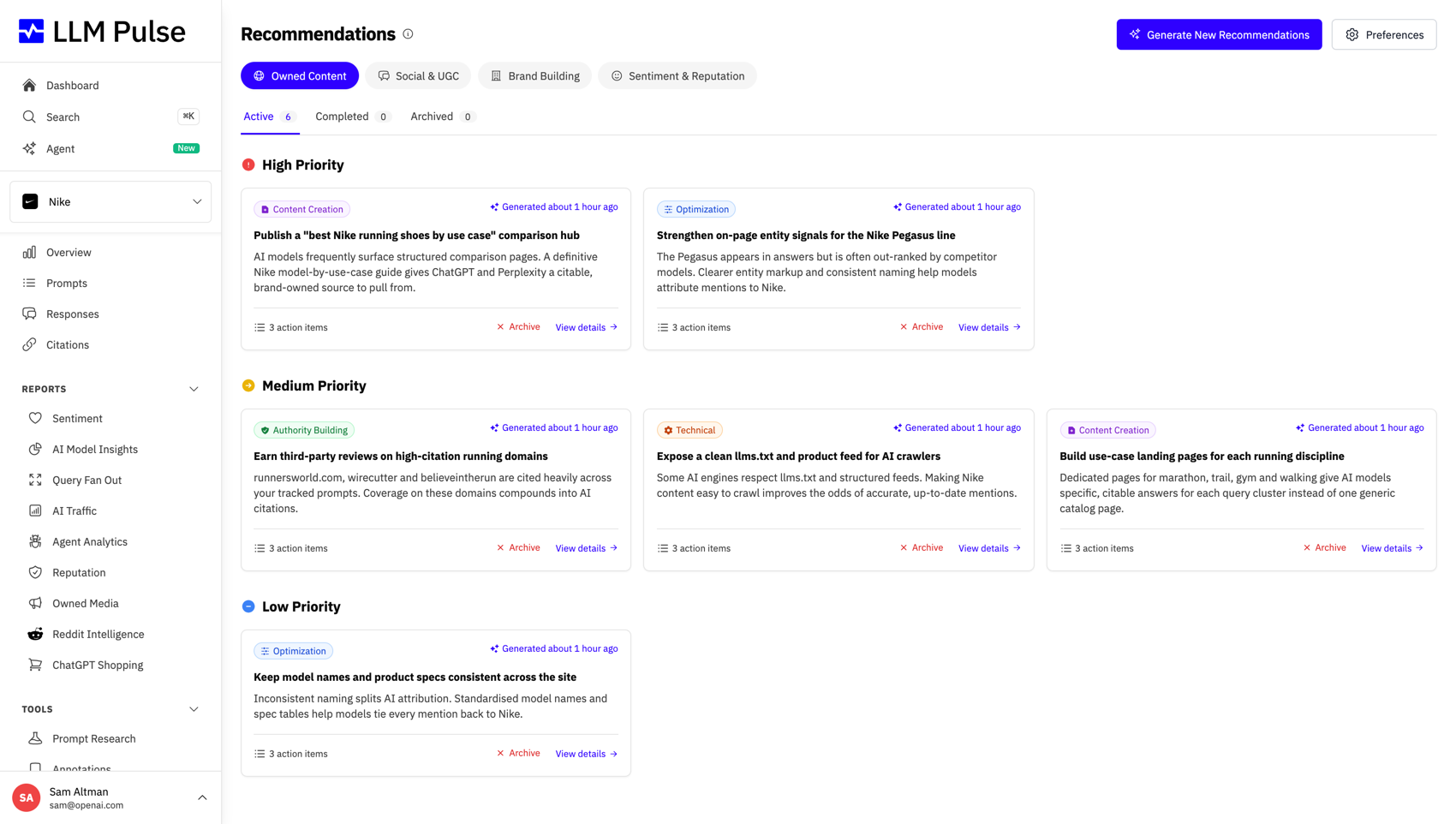Image resolution: width=1456 pixels, height=824 pixels.
Task: Click the AI Model Insights pie icon
Action: 35,450
